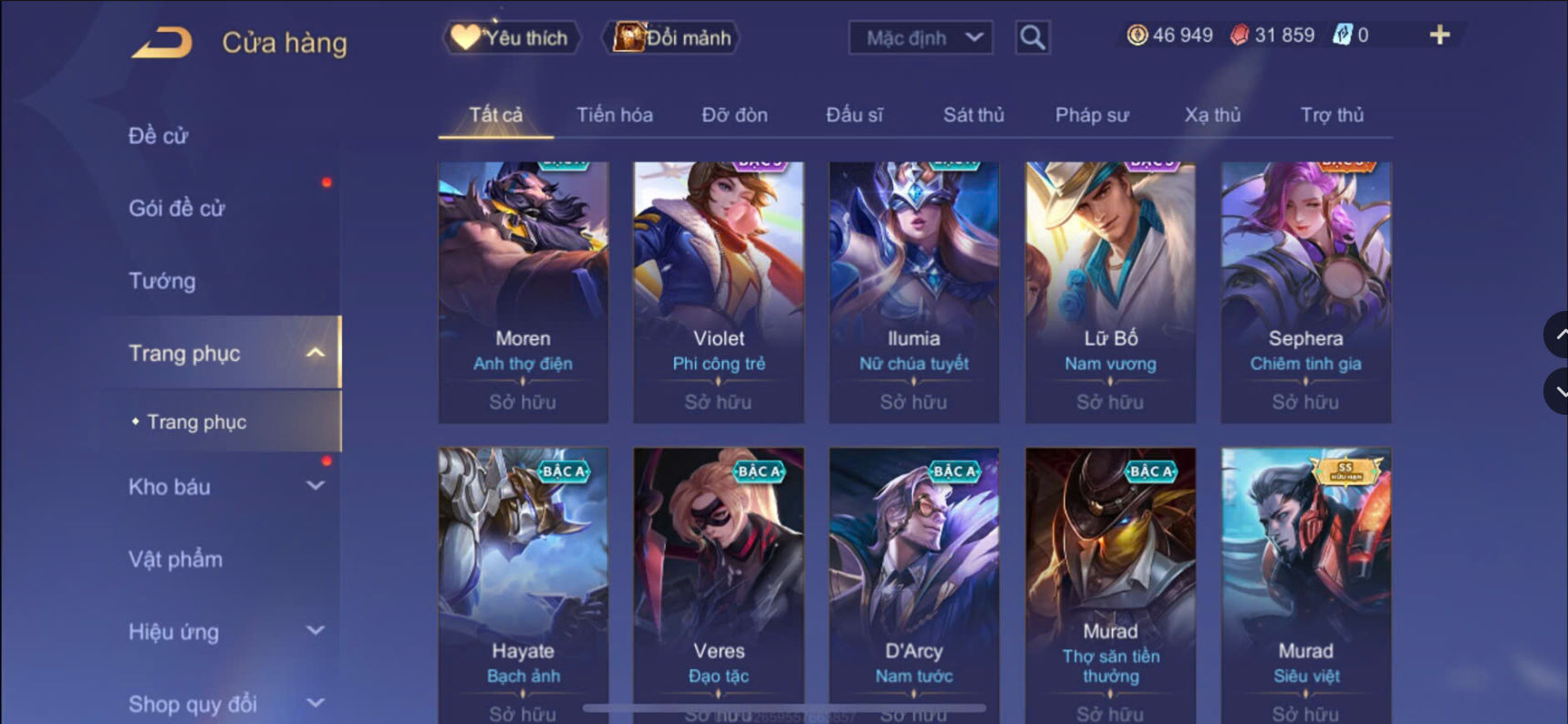Select the Sát thủ tab

[973, 115]
